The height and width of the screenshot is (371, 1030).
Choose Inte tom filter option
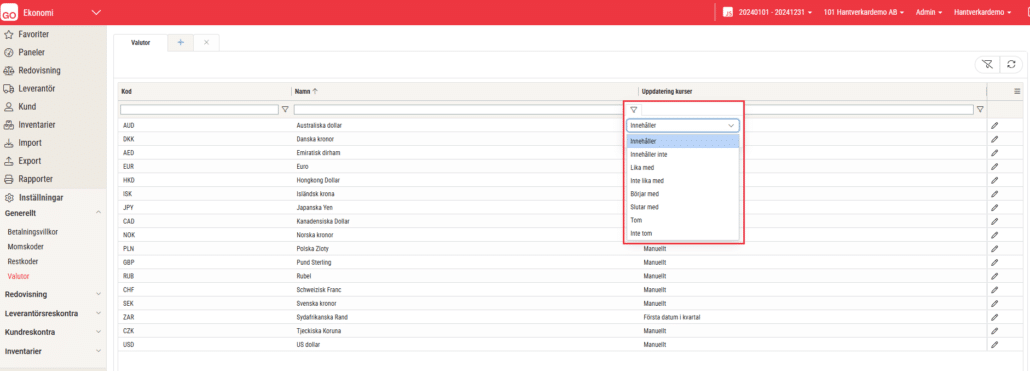tap(683, 233)
